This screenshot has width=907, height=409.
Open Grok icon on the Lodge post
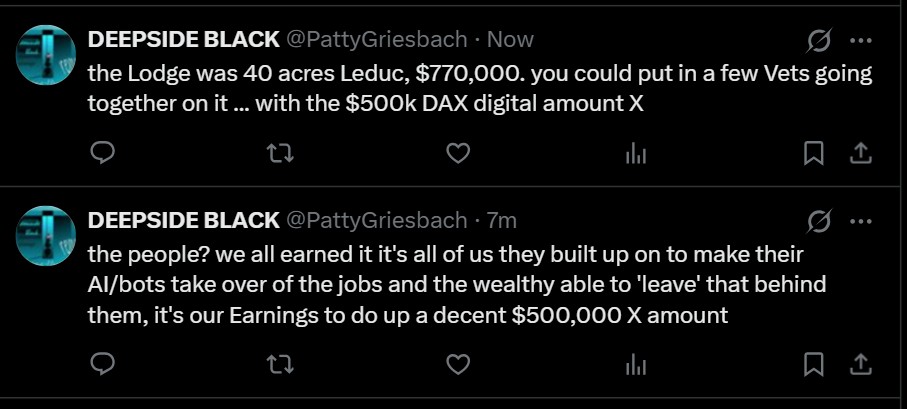[819, 41]
